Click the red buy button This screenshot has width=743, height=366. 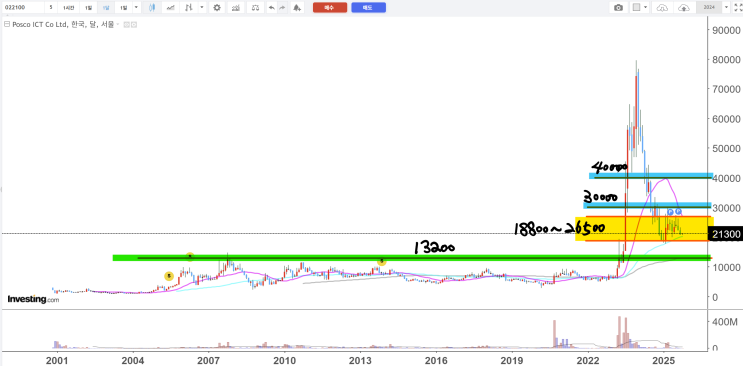click(330, 8)
